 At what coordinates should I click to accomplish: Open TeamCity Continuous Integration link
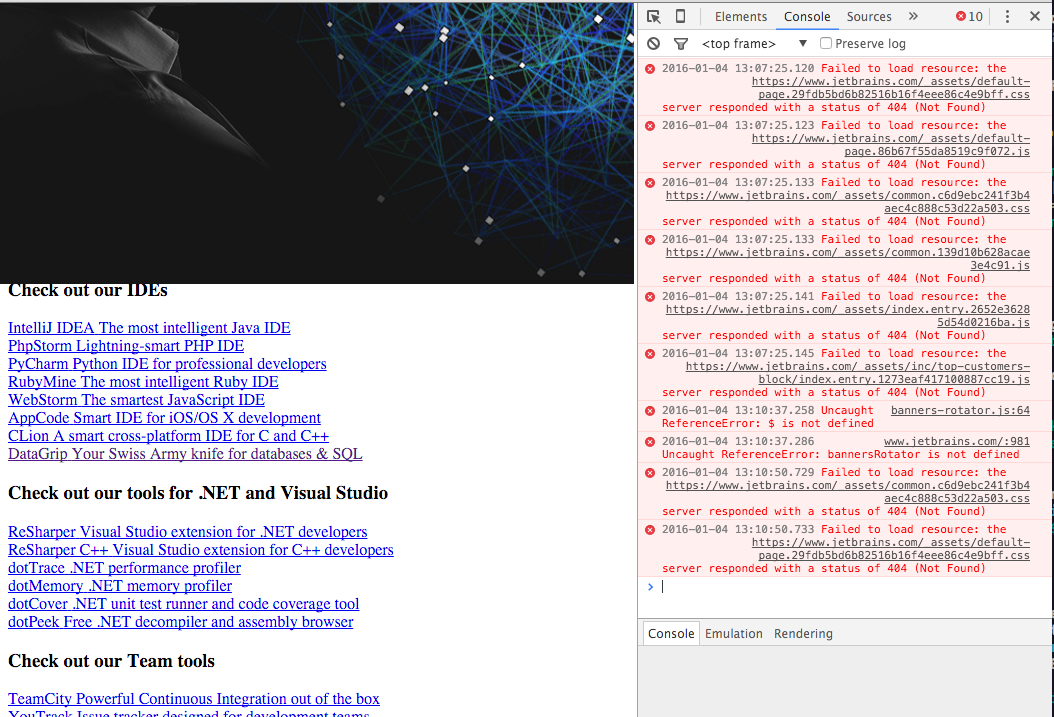194,700
